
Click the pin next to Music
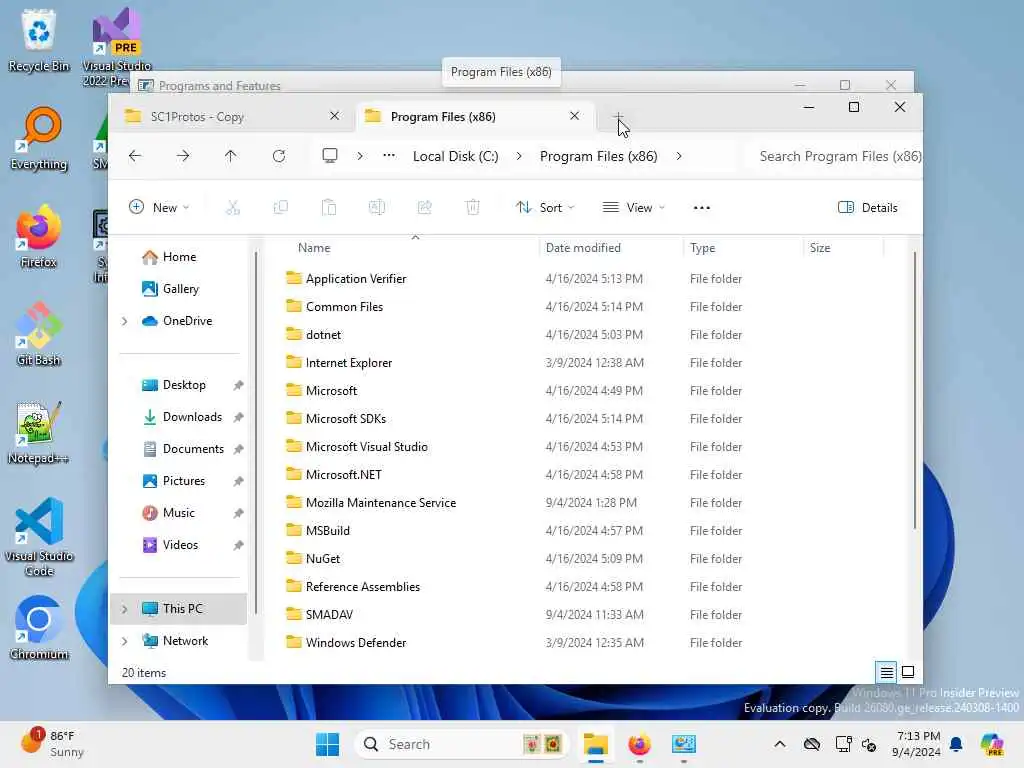(x=238, y=513)
